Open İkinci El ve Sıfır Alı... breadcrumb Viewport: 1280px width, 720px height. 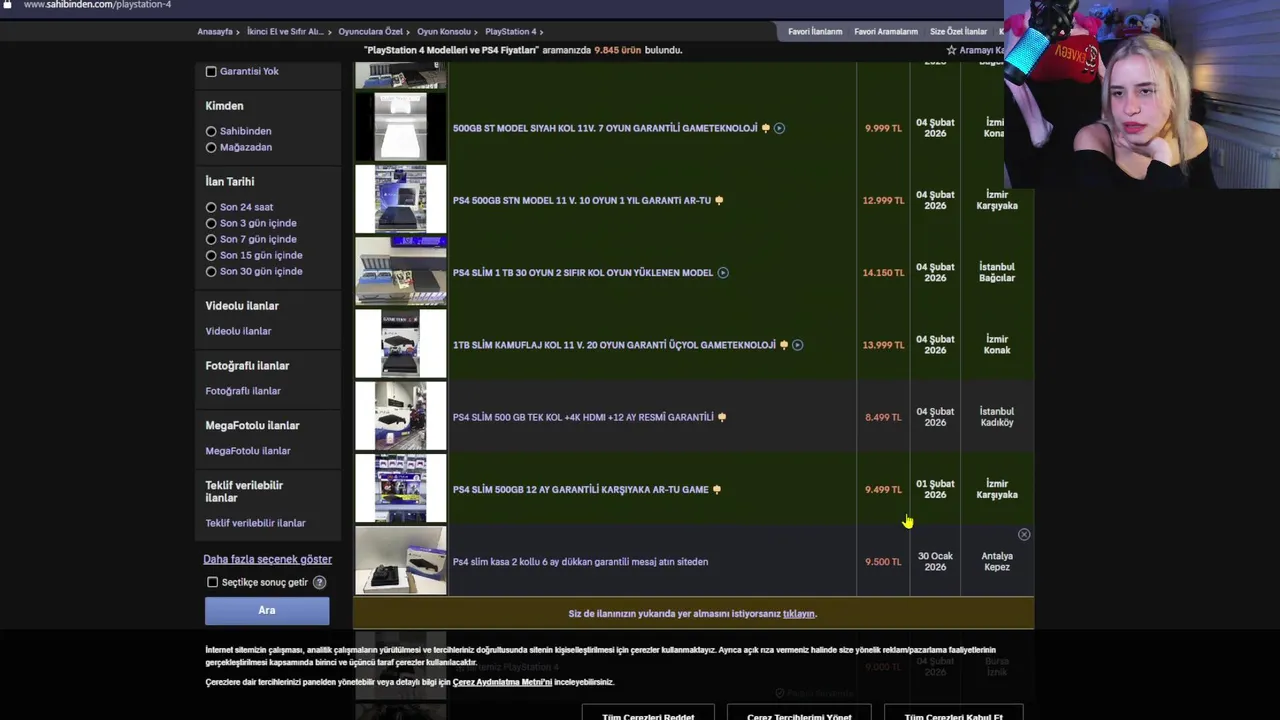coord(285,32)
